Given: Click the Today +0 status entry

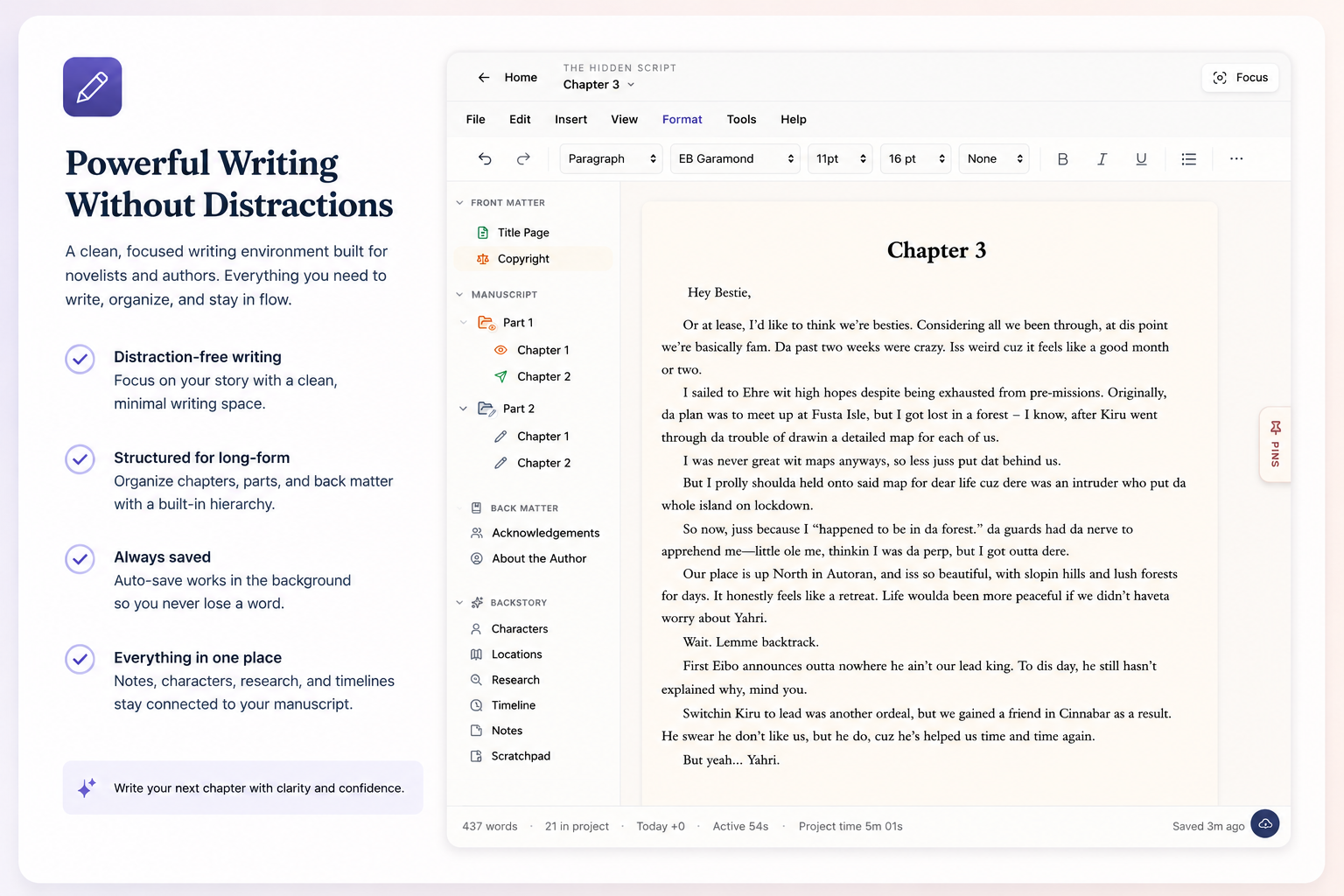Looking at the screenshot, I should point(661,826).
